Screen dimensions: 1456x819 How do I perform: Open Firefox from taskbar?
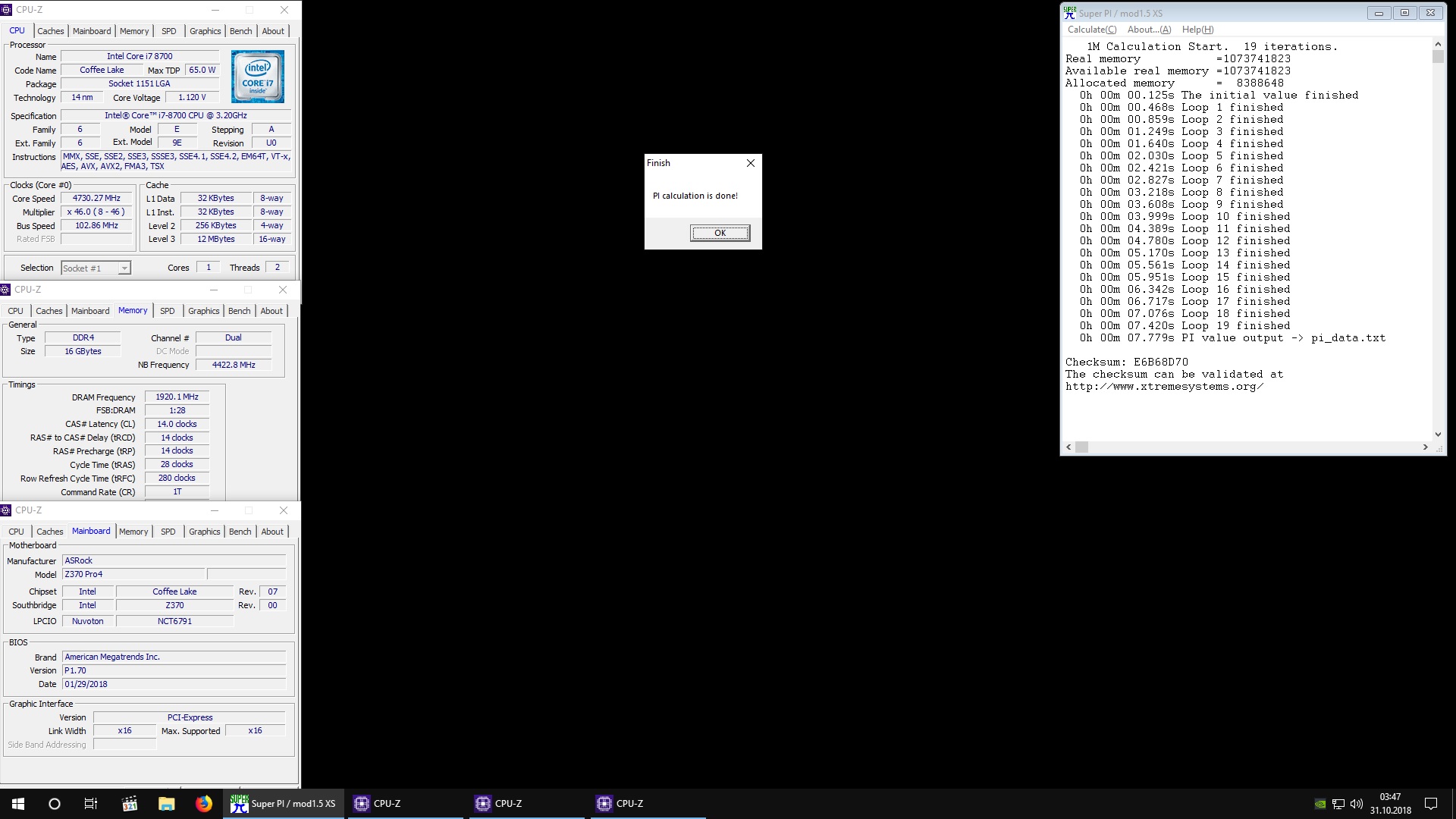point(204,804)
